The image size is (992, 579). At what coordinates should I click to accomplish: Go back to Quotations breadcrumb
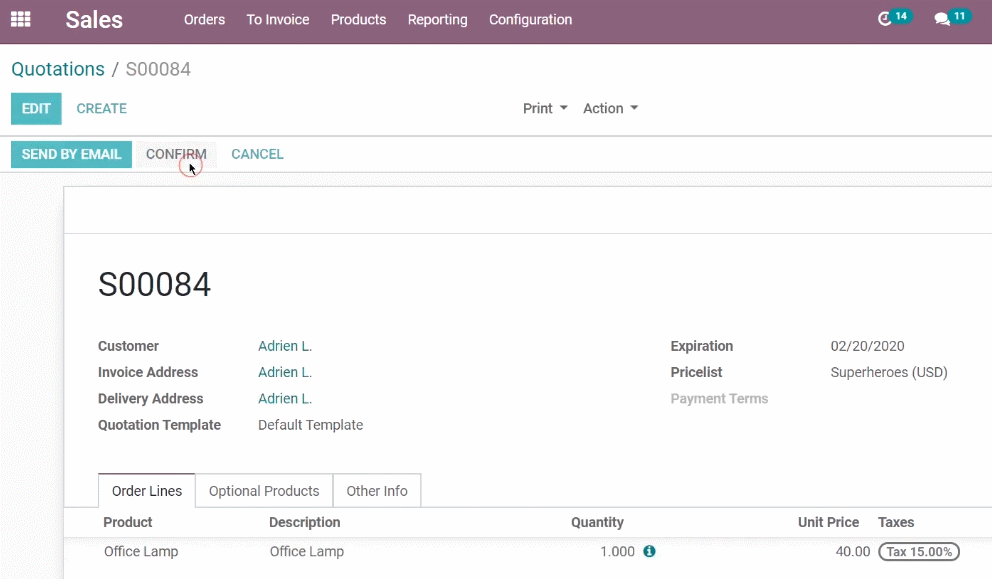click(x=58, y=69)
